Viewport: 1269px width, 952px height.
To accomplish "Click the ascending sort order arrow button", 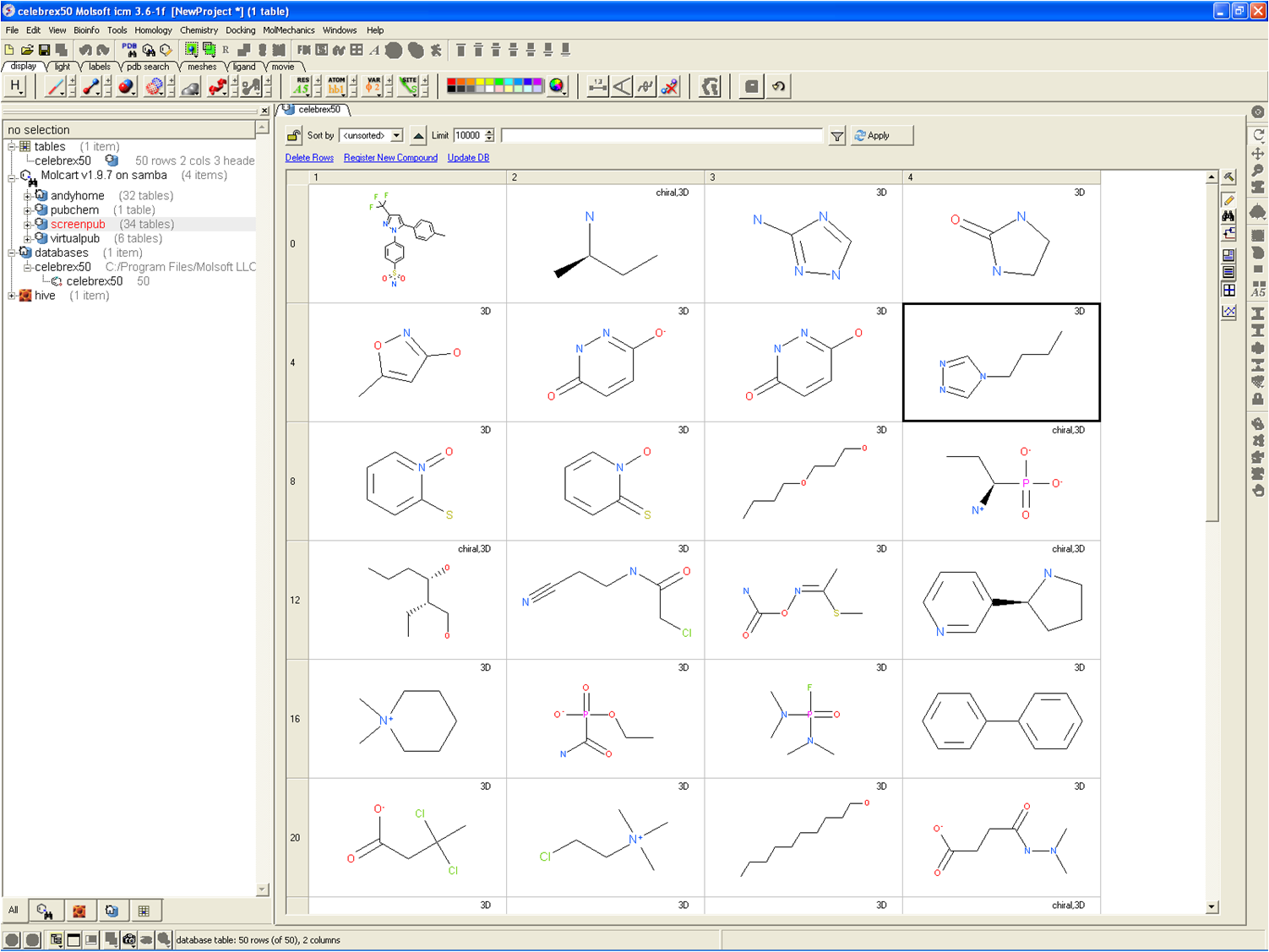I will tap(418, 135).
